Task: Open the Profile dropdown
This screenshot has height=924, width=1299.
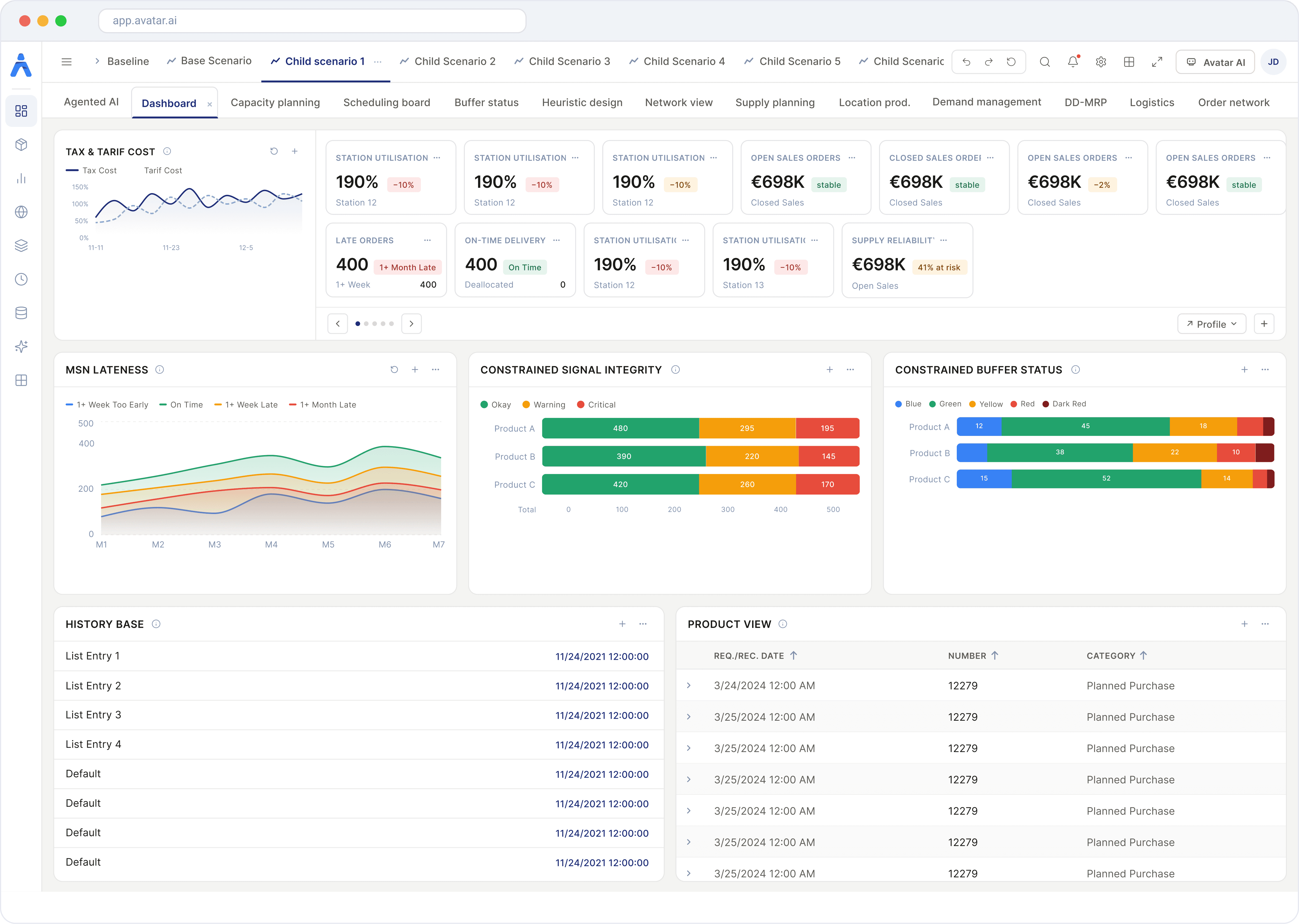Action: [1211, 324]
